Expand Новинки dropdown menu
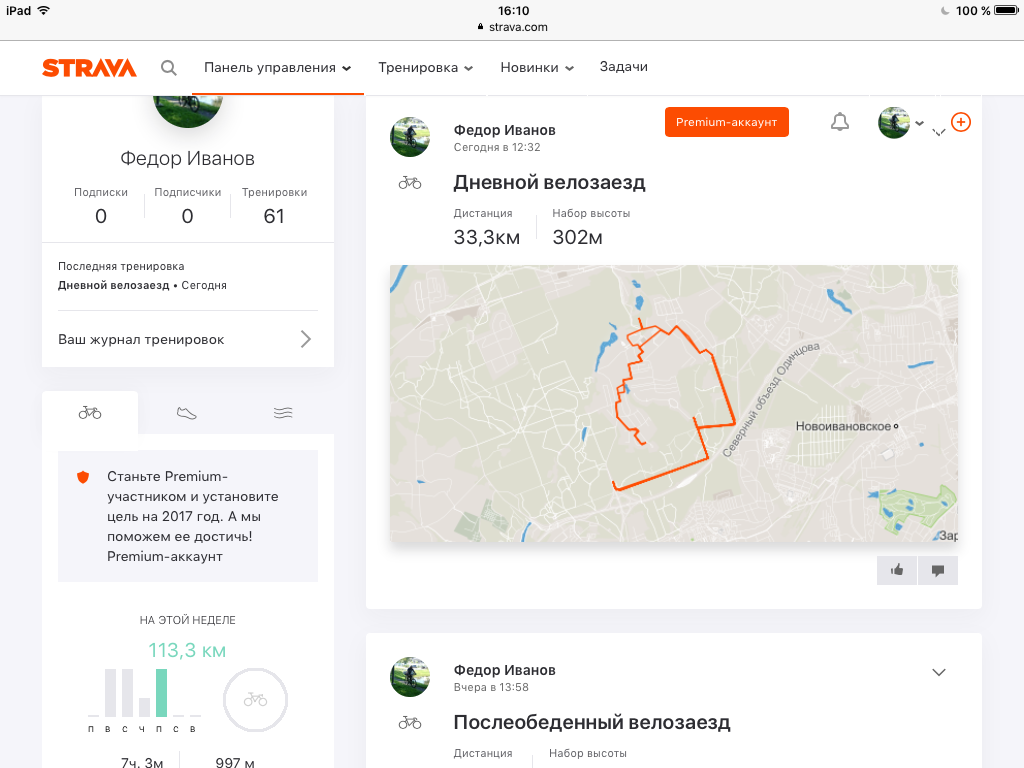The image size is (1024, 768). (x=537, y=68)
